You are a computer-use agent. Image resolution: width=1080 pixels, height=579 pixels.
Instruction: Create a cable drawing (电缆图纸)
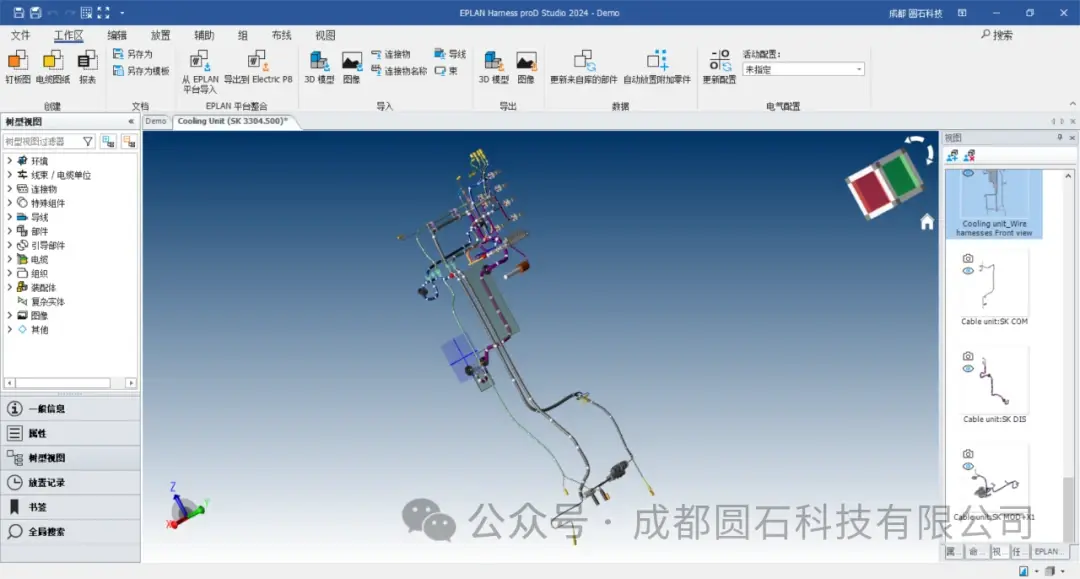click(x=53, y=67)
